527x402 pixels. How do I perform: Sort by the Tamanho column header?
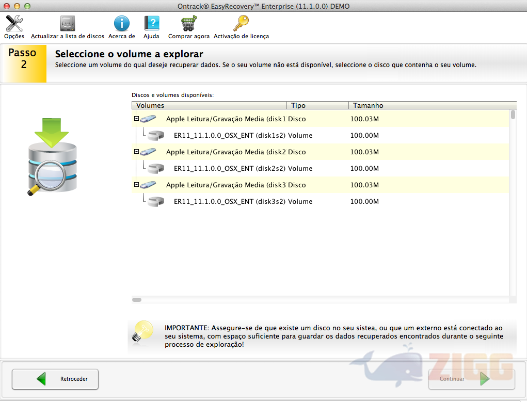(x=432, y=106)
